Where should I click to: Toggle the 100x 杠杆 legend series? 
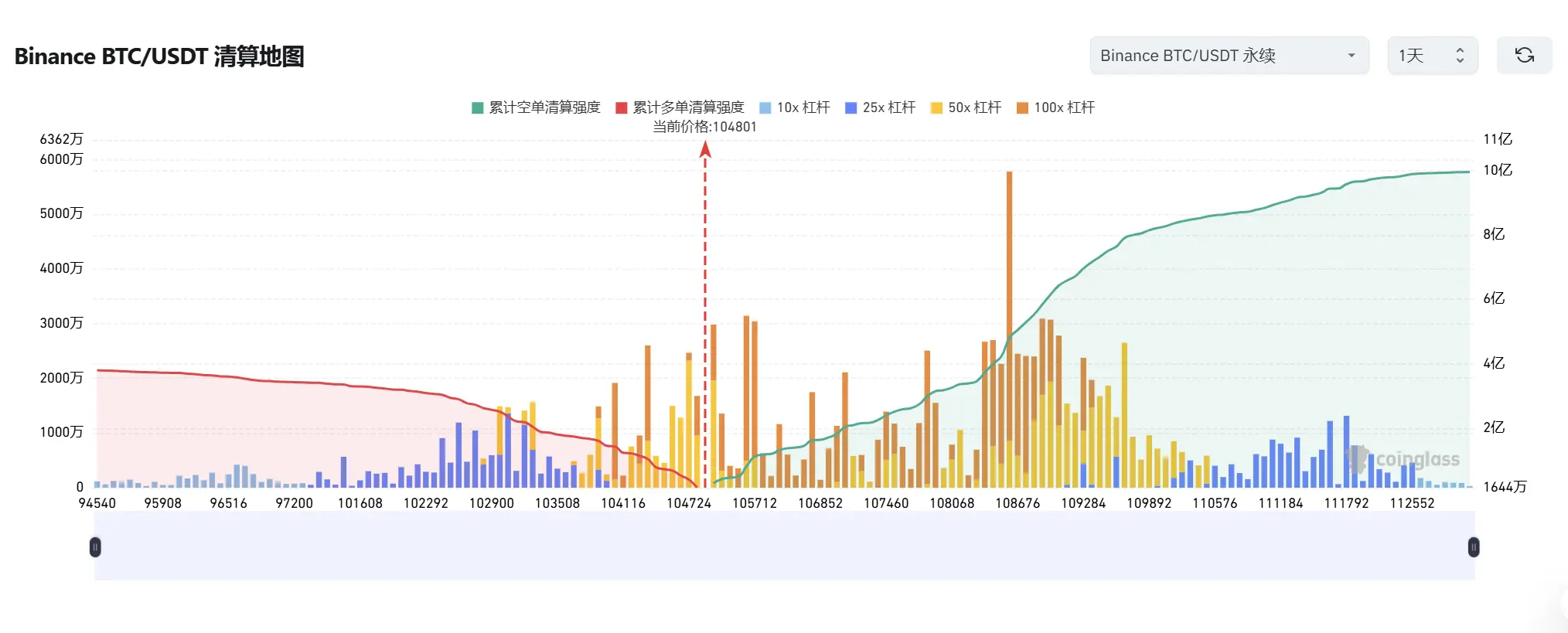point(1056,107)
